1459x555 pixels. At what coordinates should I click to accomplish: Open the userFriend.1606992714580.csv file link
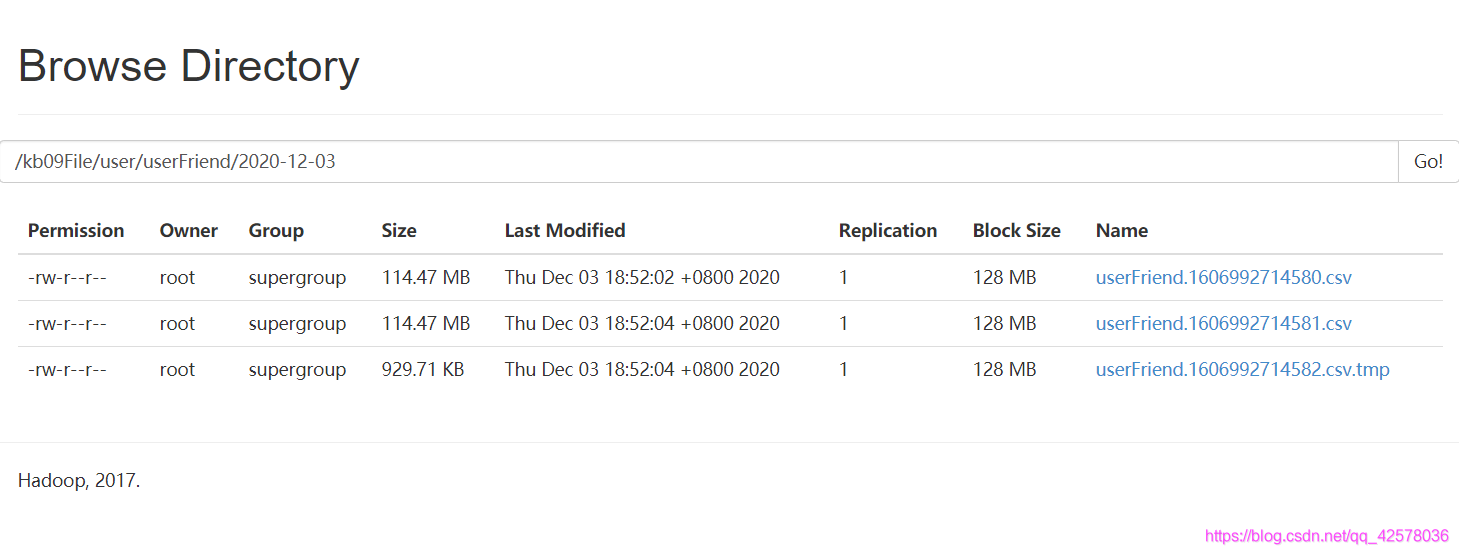(1223, 277)
